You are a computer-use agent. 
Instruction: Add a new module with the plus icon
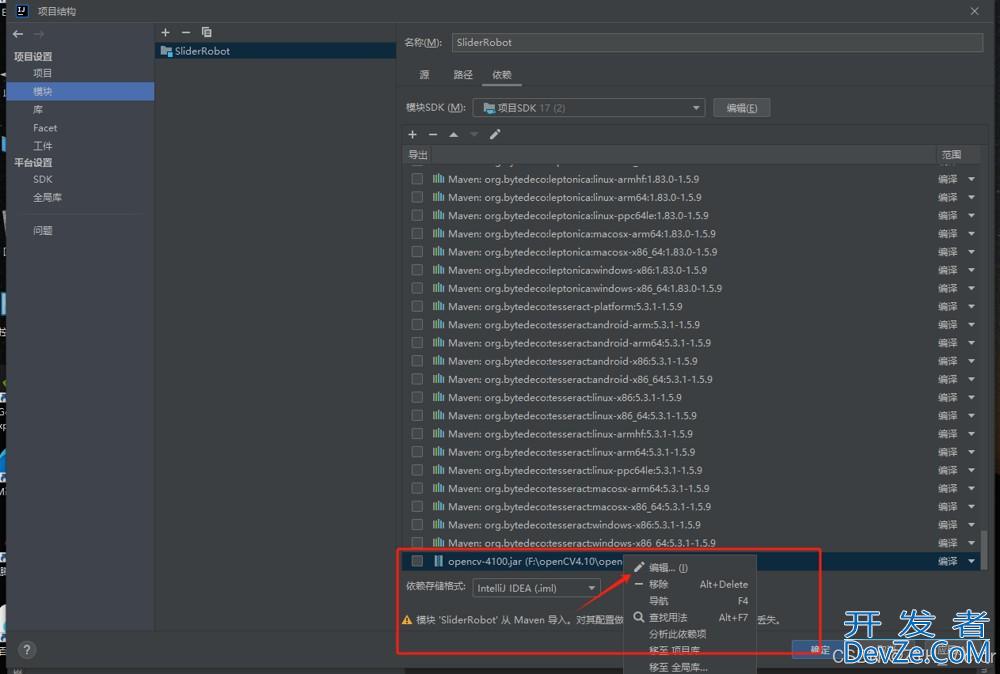coord(165,32)
